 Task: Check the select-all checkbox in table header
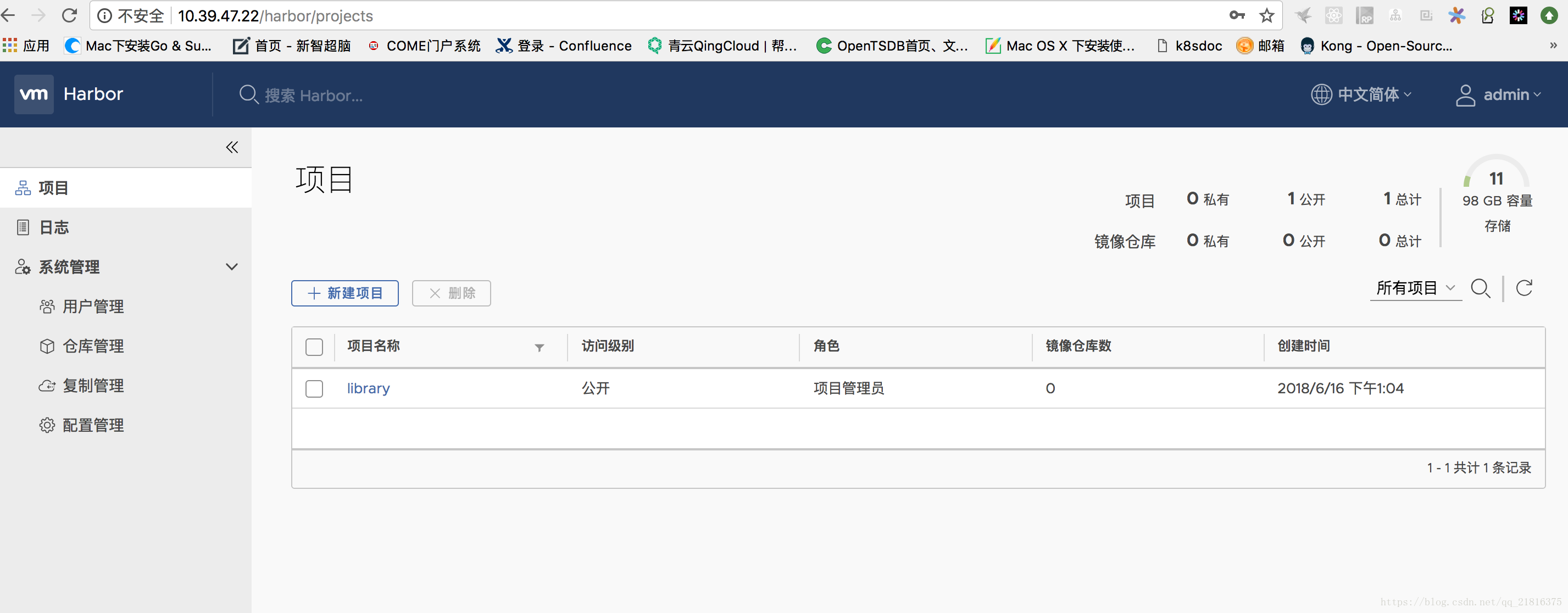(314, 347)
